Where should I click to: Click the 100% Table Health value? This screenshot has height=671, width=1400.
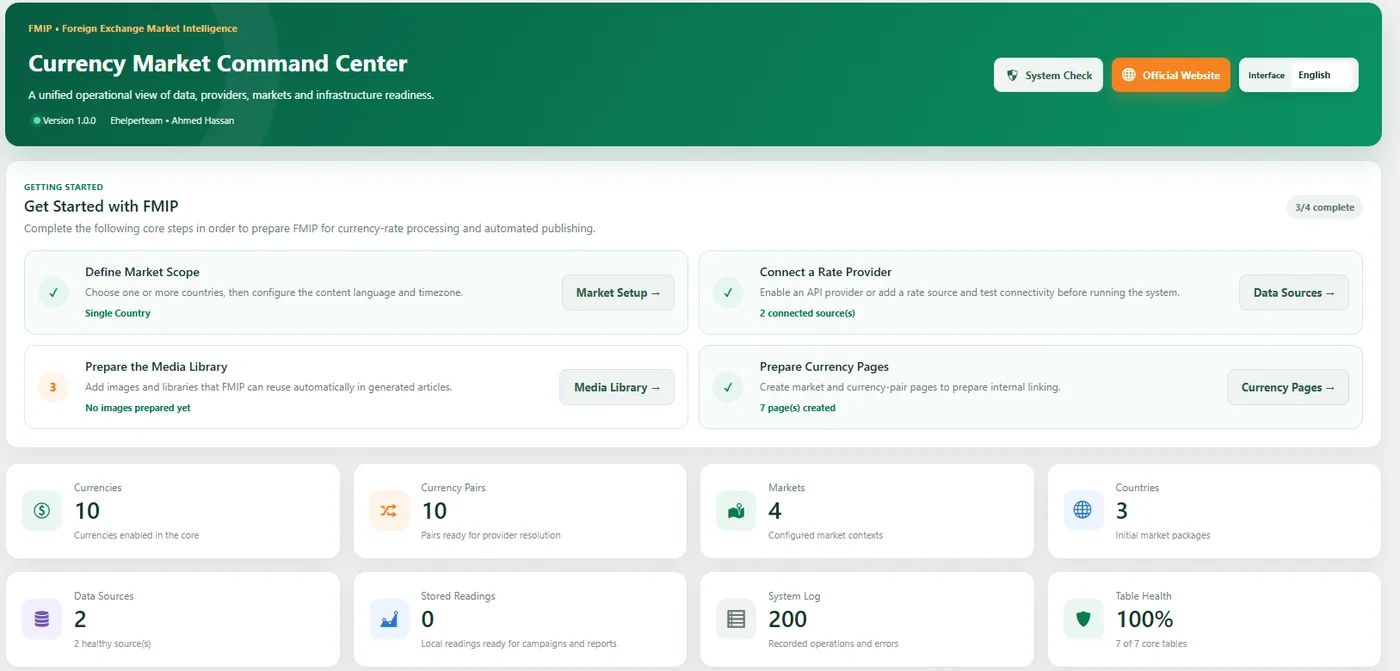tap(1144, 620)
